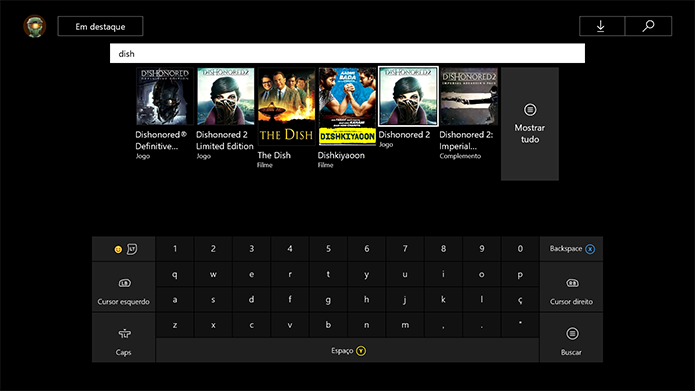Tap the ç key on the keyboard
The image size is (695, 391).
click(x=520, y=300)
